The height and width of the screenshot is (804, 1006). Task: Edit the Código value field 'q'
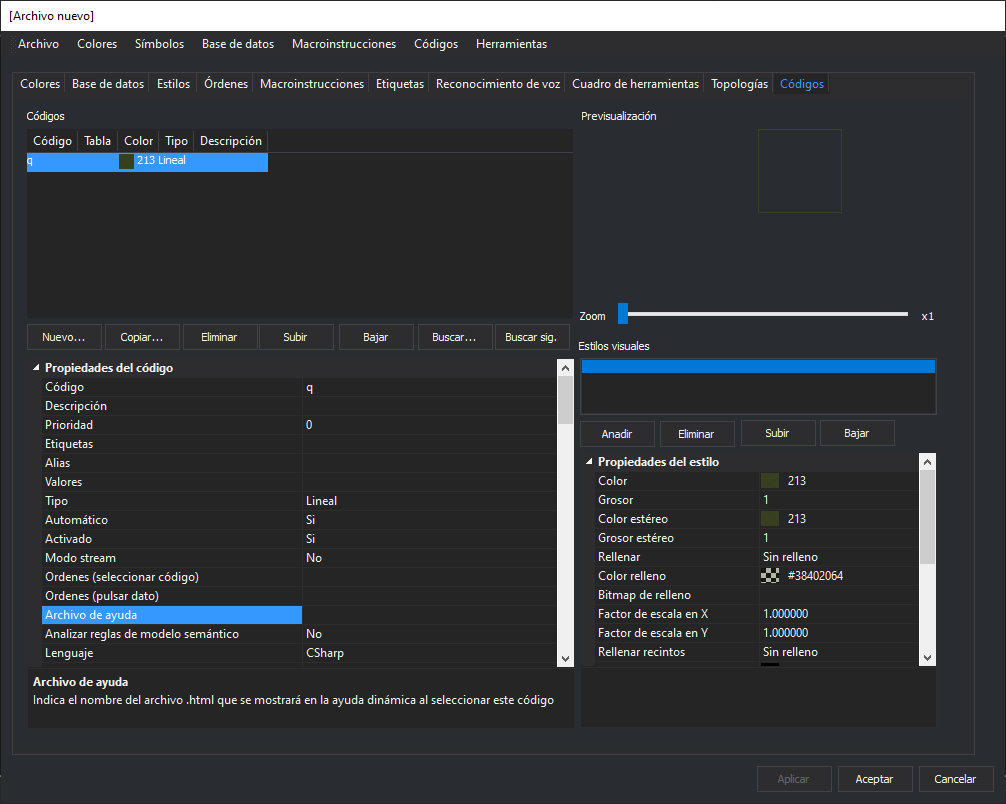pyautogui.click(x=429, y=387)
